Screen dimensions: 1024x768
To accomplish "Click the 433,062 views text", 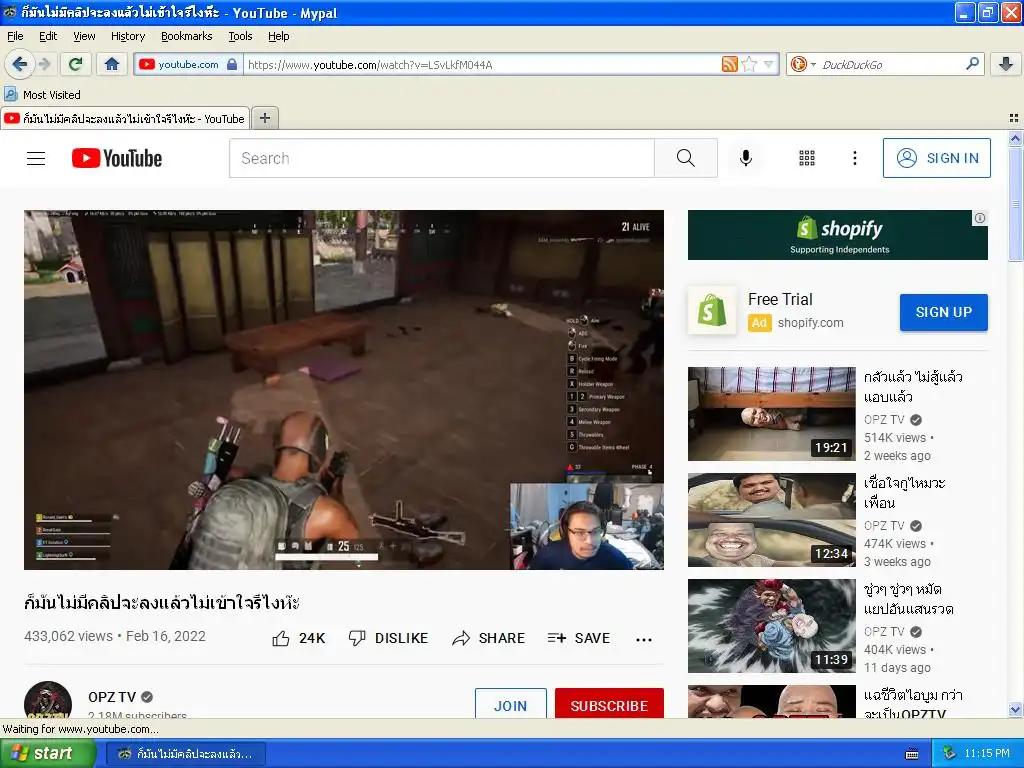I will point(68,636).
